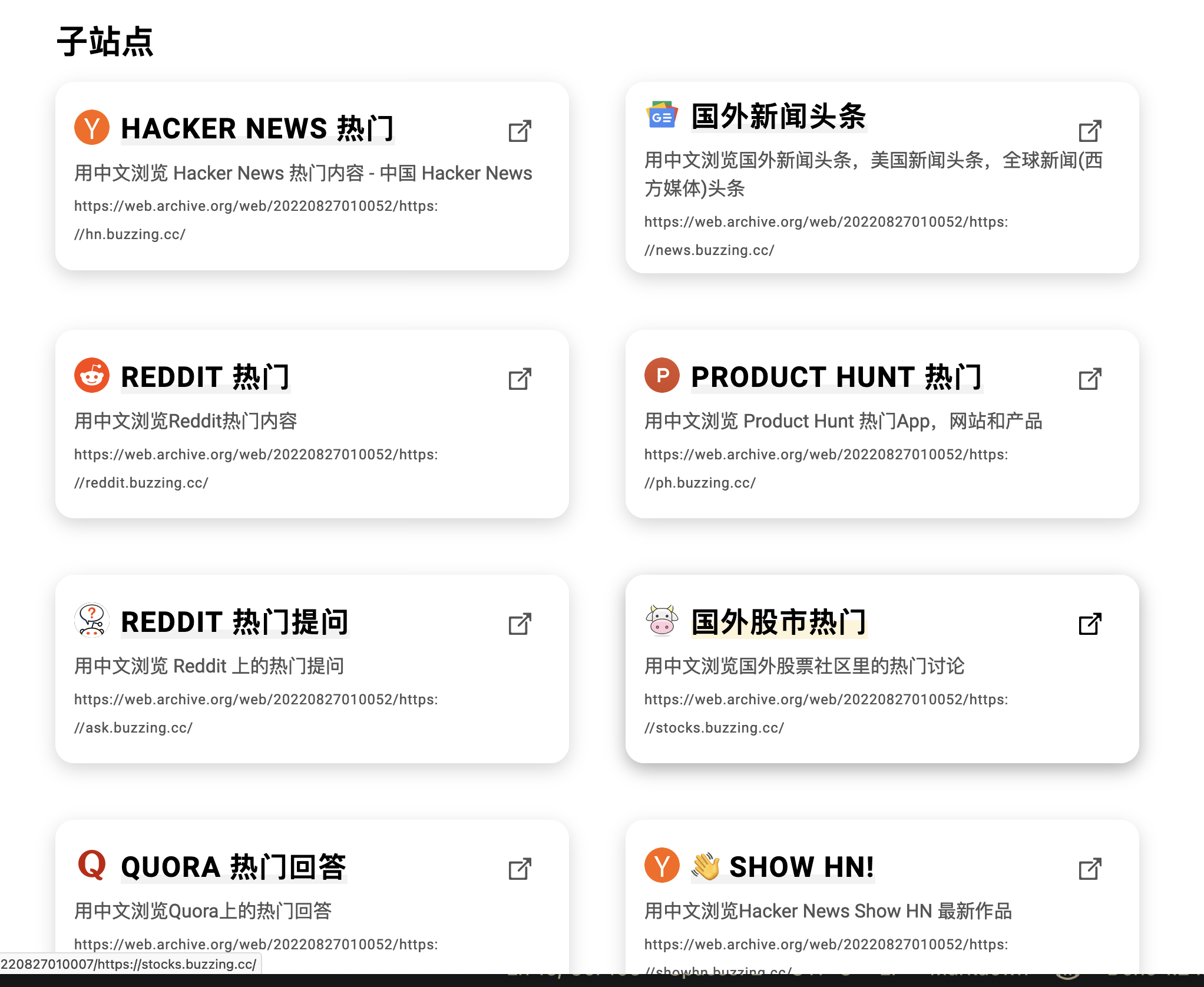Click the question-mark Reddit icon for 热门提问

tap(92, 620)
